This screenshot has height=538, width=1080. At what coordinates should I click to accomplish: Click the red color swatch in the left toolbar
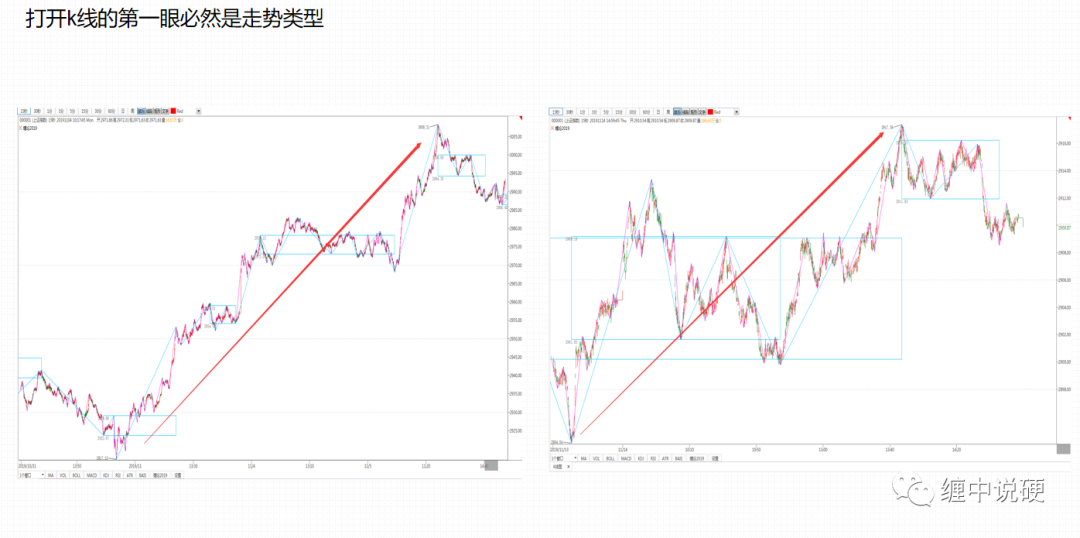pyautogui.click(x=173, y=111)
